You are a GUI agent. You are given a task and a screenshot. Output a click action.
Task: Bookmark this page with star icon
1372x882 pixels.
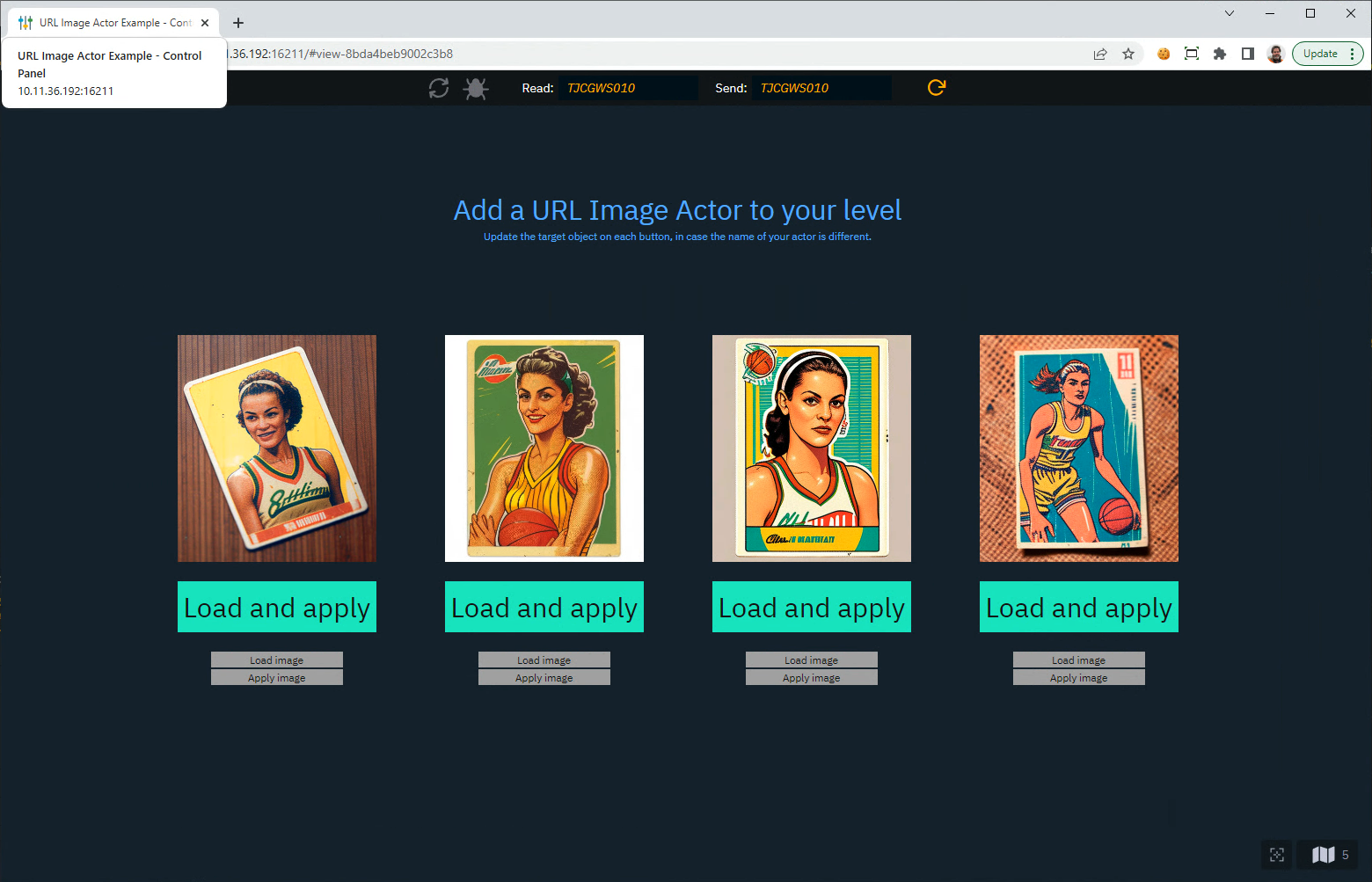tap(1128, 54)
